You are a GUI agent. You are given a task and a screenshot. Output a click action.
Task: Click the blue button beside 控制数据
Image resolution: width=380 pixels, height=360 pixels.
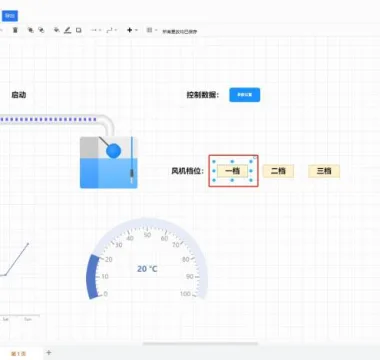coord(245,95)
